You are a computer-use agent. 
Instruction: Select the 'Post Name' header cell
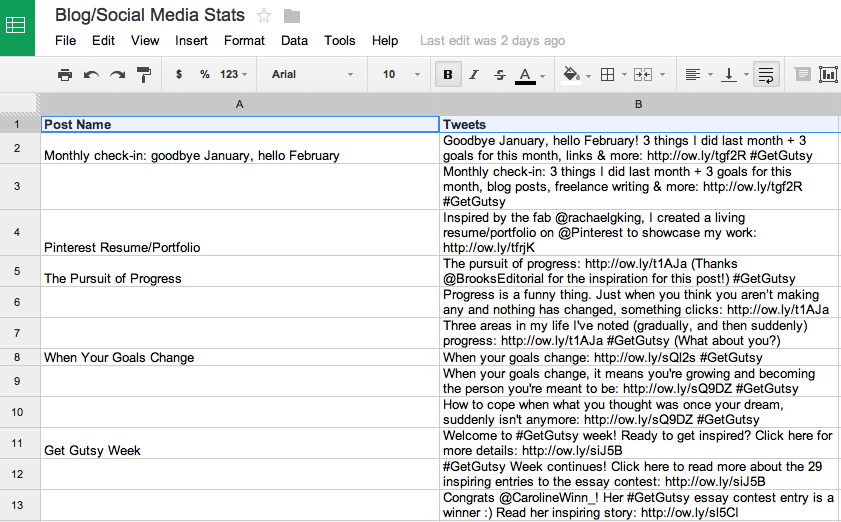click(240, 124)
